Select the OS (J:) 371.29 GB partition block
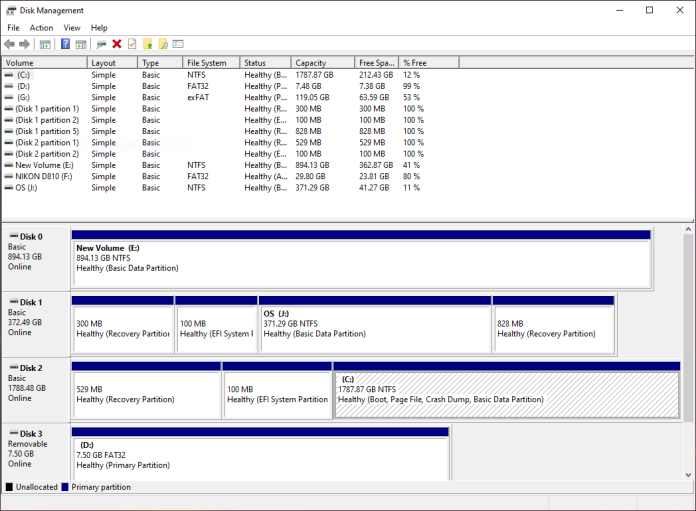 point(375,325)
